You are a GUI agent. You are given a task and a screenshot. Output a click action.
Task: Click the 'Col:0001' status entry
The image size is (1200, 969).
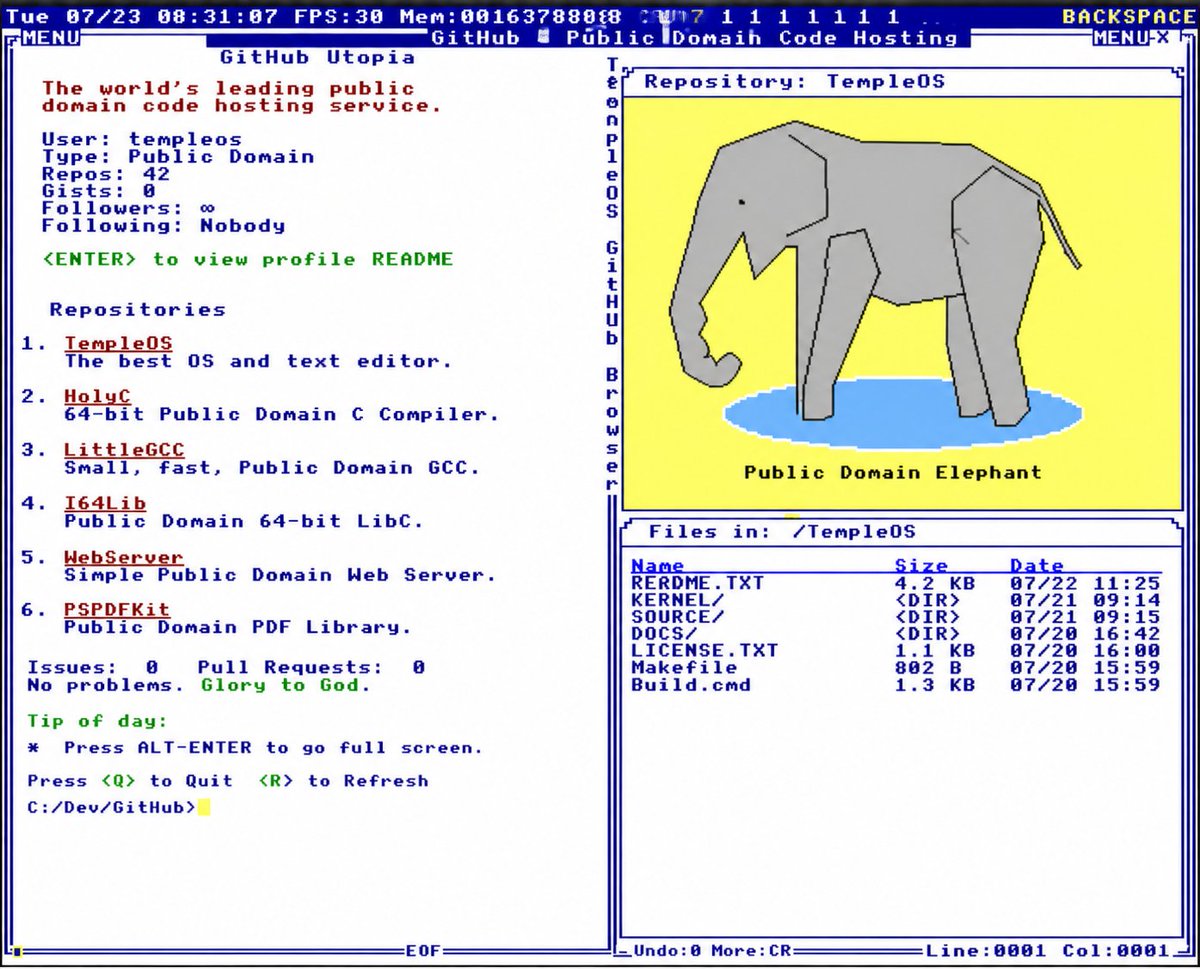pos(1116,950)
